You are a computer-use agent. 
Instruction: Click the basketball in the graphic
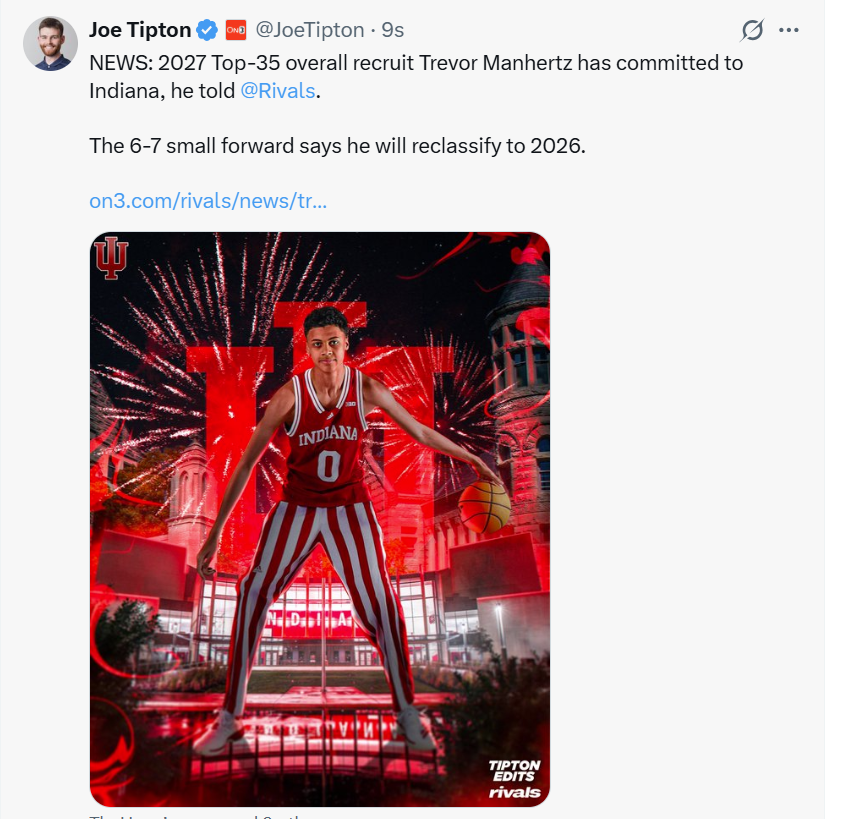(x=485, y=507)
